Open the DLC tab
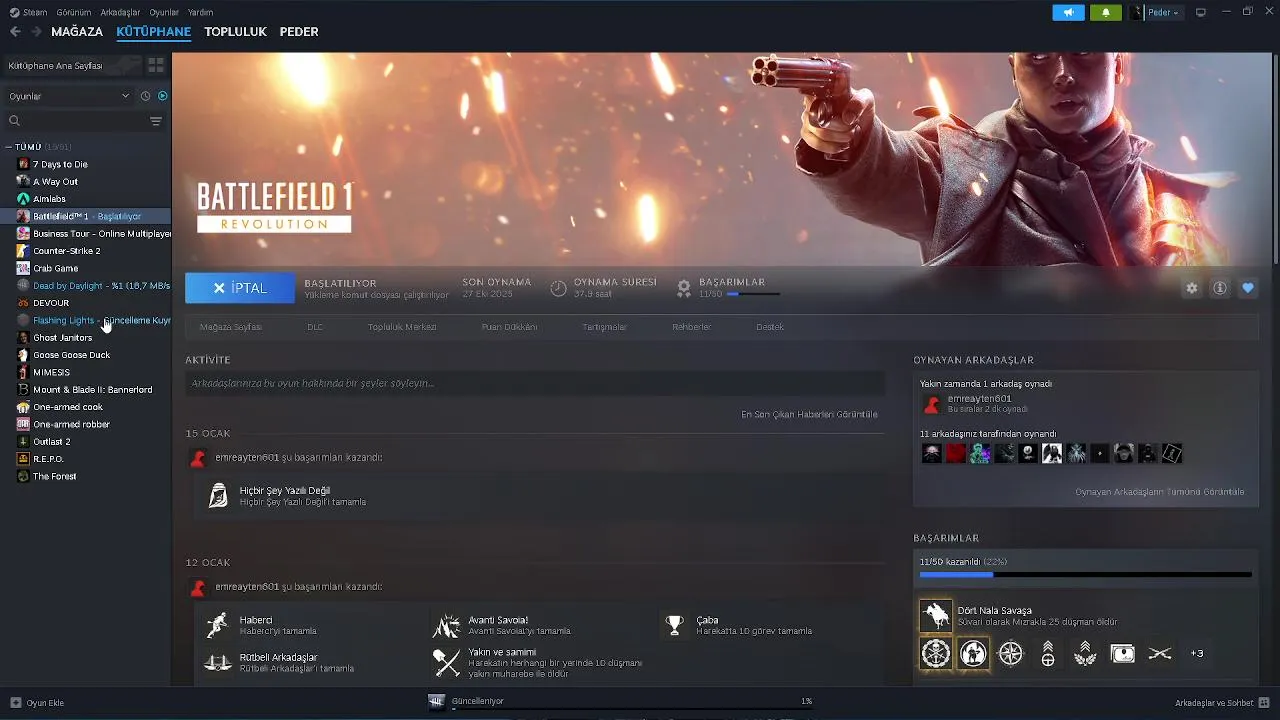This screenshot has width=1280, height=720. point(315,327)
